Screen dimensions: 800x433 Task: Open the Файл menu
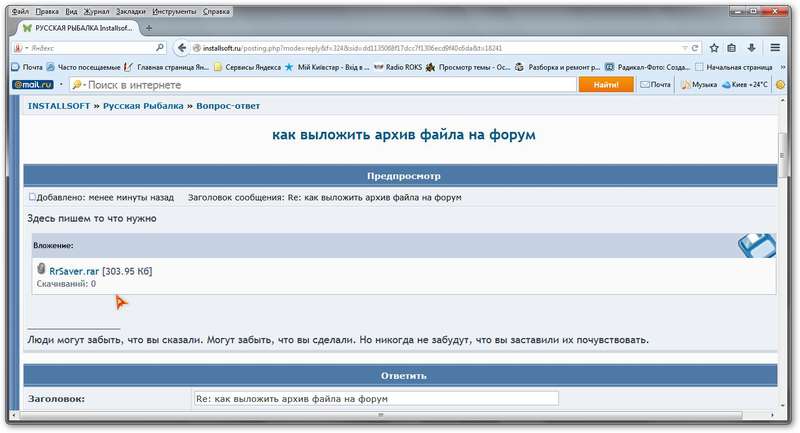click(20, 11)
